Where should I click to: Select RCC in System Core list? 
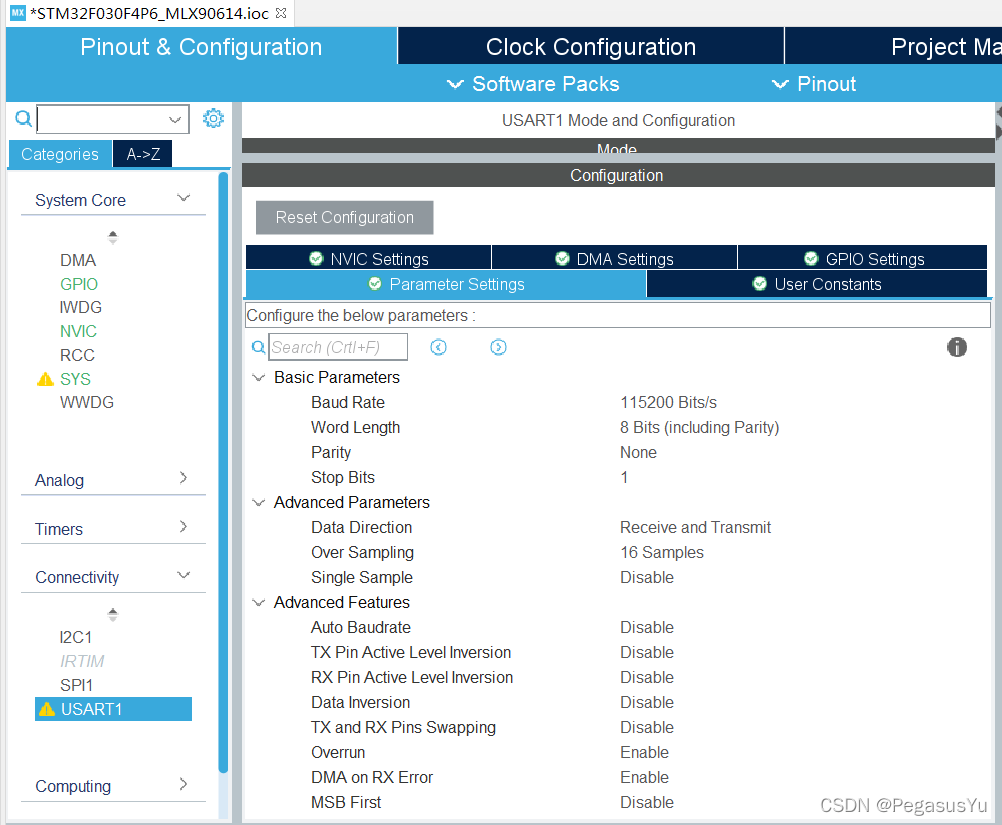point(77,355)
